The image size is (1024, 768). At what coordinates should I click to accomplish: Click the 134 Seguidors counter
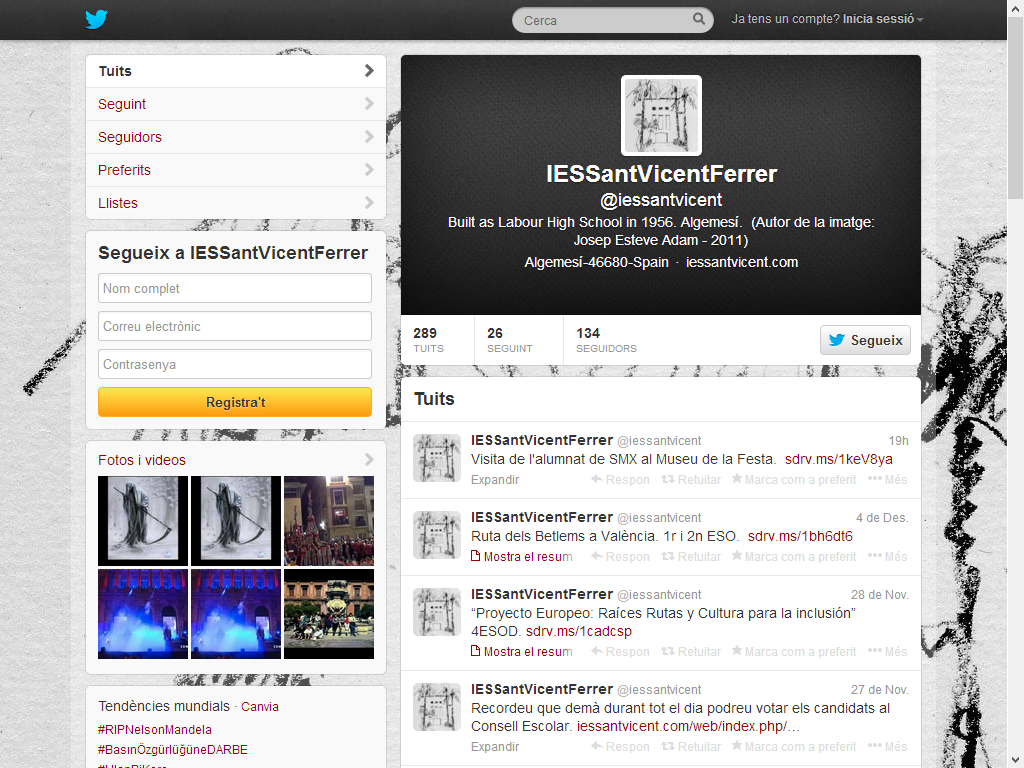pos(606,340)
